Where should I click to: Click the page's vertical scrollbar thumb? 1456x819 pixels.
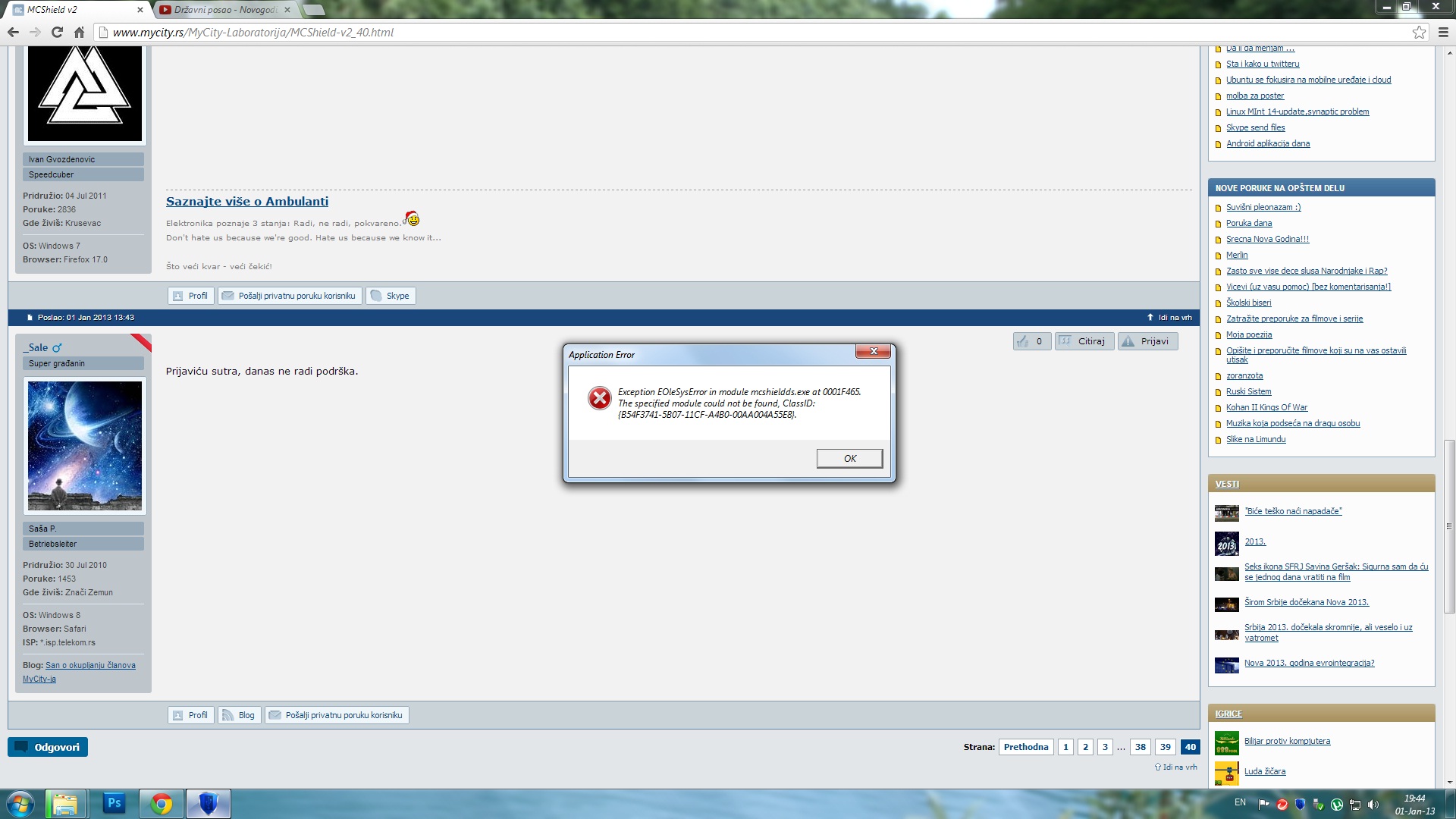point(1449,526)
